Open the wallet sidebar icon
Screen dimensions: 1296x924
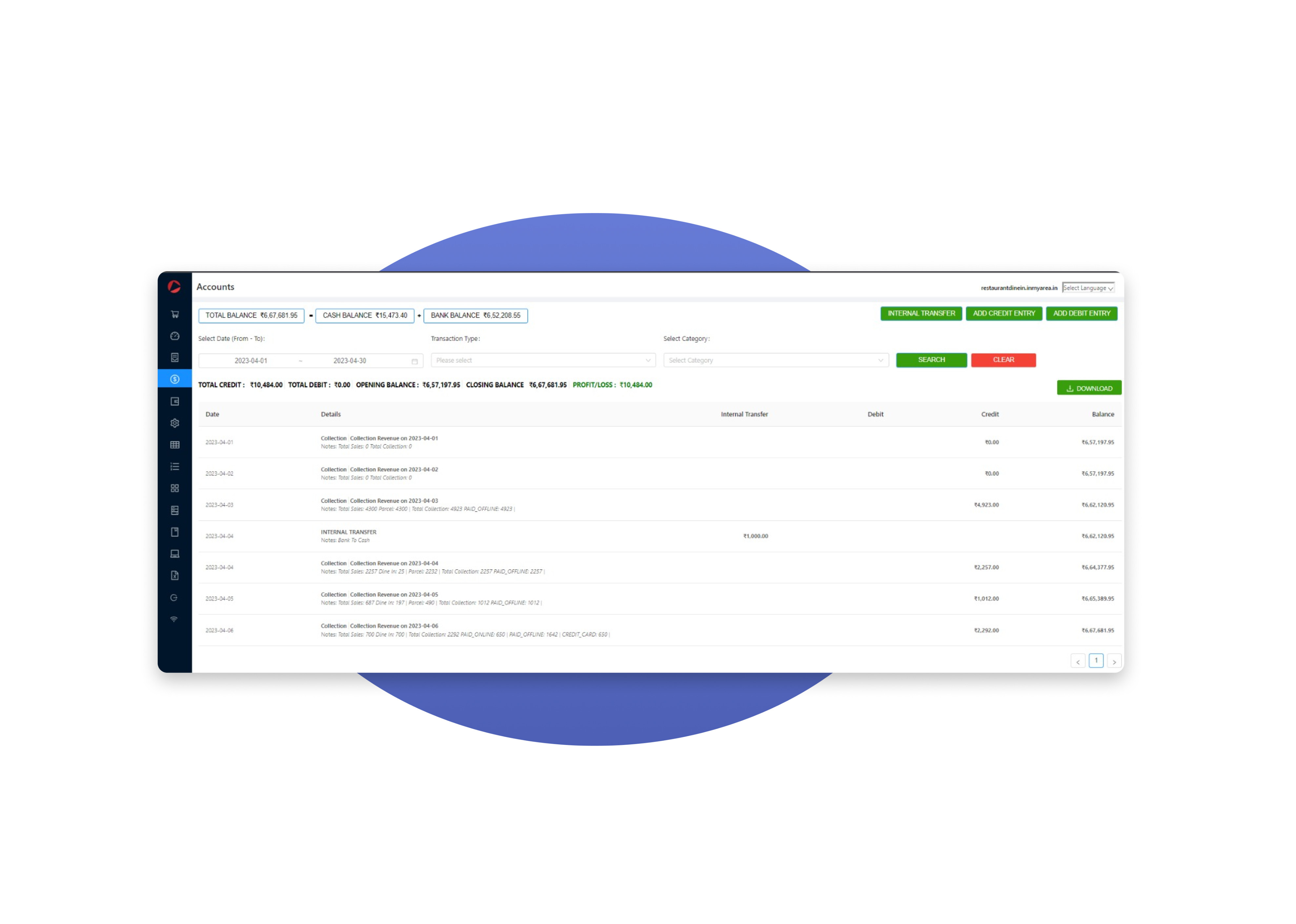(x=175, y=401)
